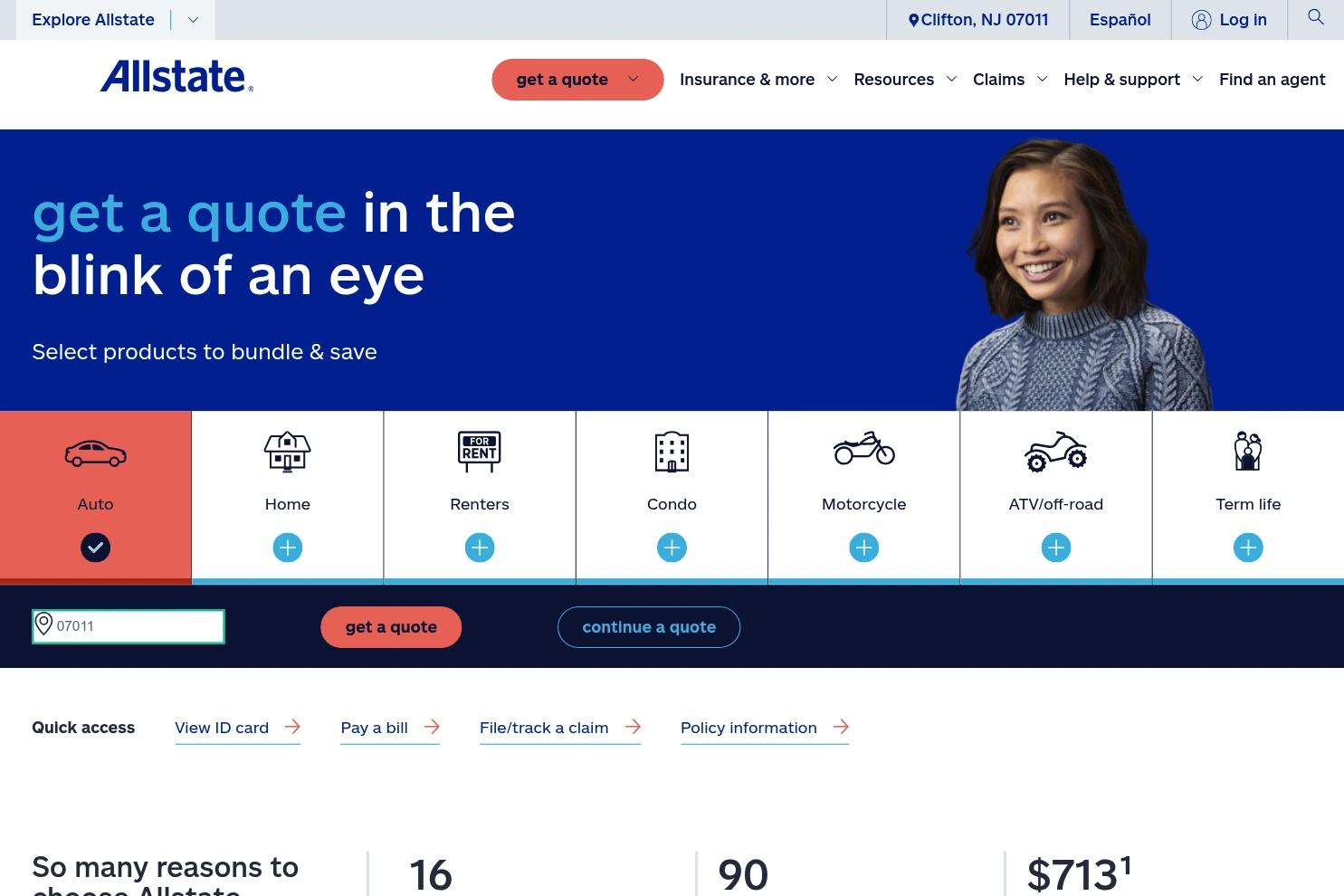Click the Renters 'For Rent' sign icon
Viewport: 1344px width, 896px height.
(480, 452)
